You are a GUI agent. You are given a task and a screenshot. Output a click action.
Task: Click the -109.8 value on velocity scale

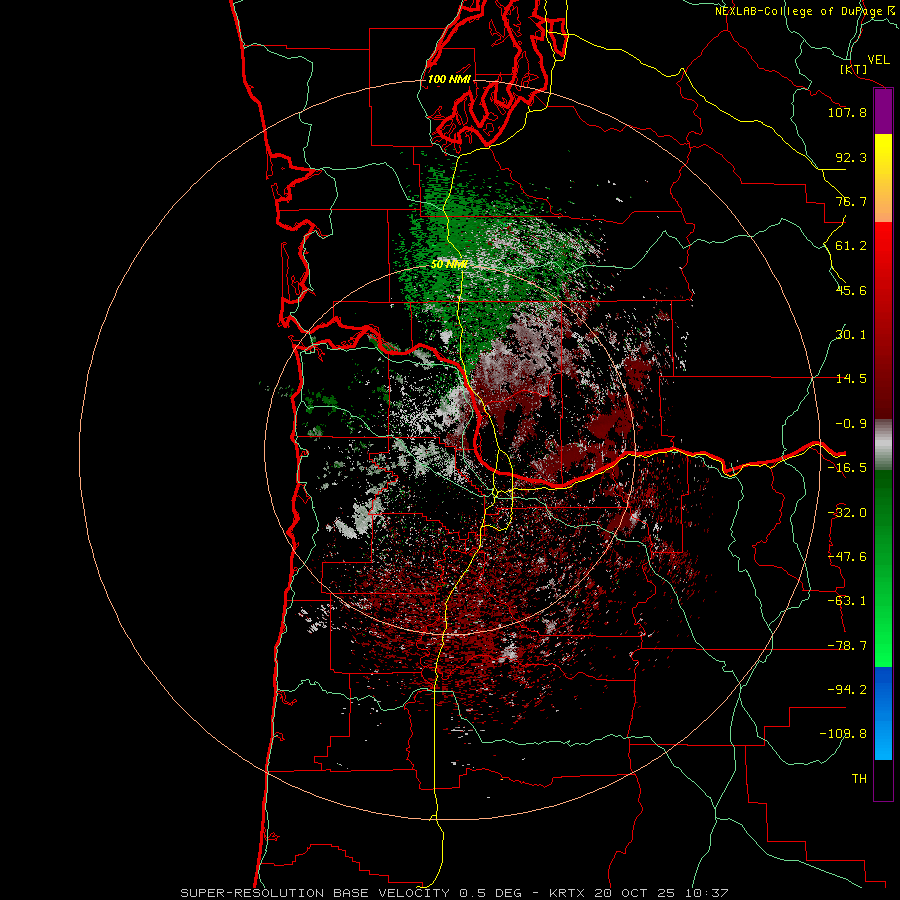(843, 734)
